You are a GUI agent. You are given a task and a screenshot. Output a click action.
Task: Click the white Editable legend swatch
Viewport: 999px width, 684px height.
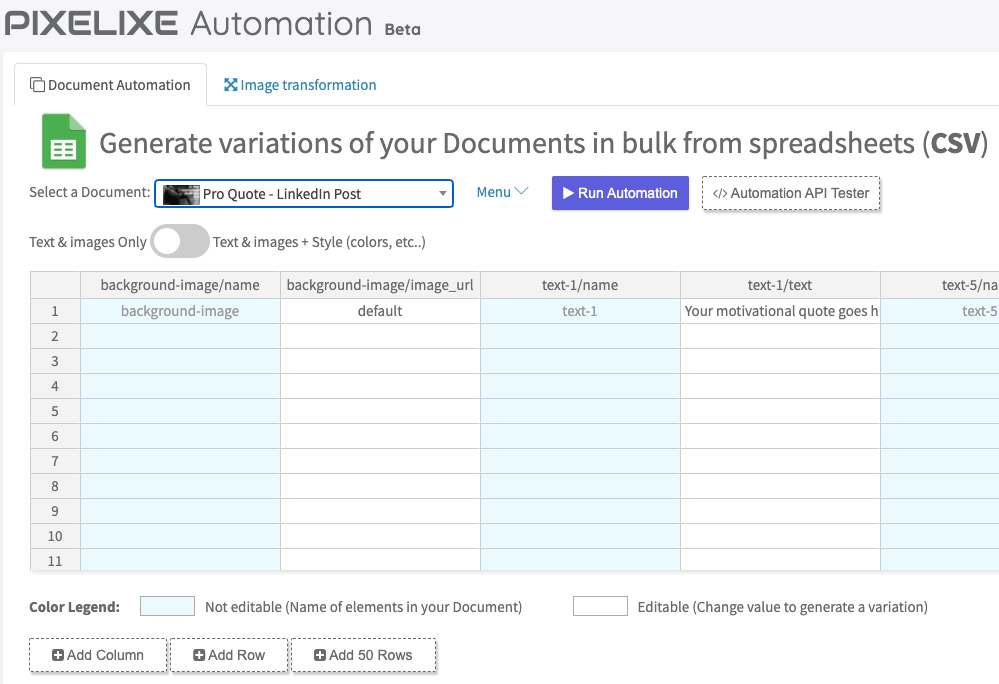click(600, 606)
